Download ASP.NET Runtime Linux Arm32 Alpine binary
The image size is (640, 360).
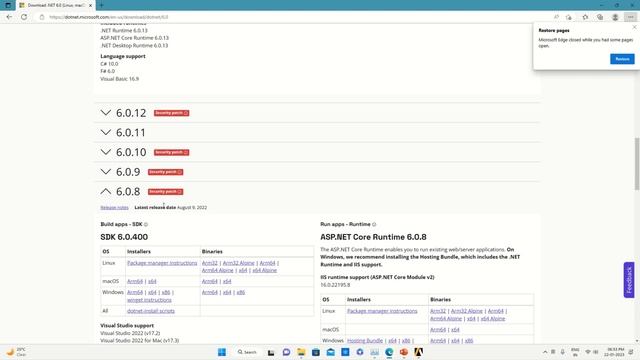467,311
